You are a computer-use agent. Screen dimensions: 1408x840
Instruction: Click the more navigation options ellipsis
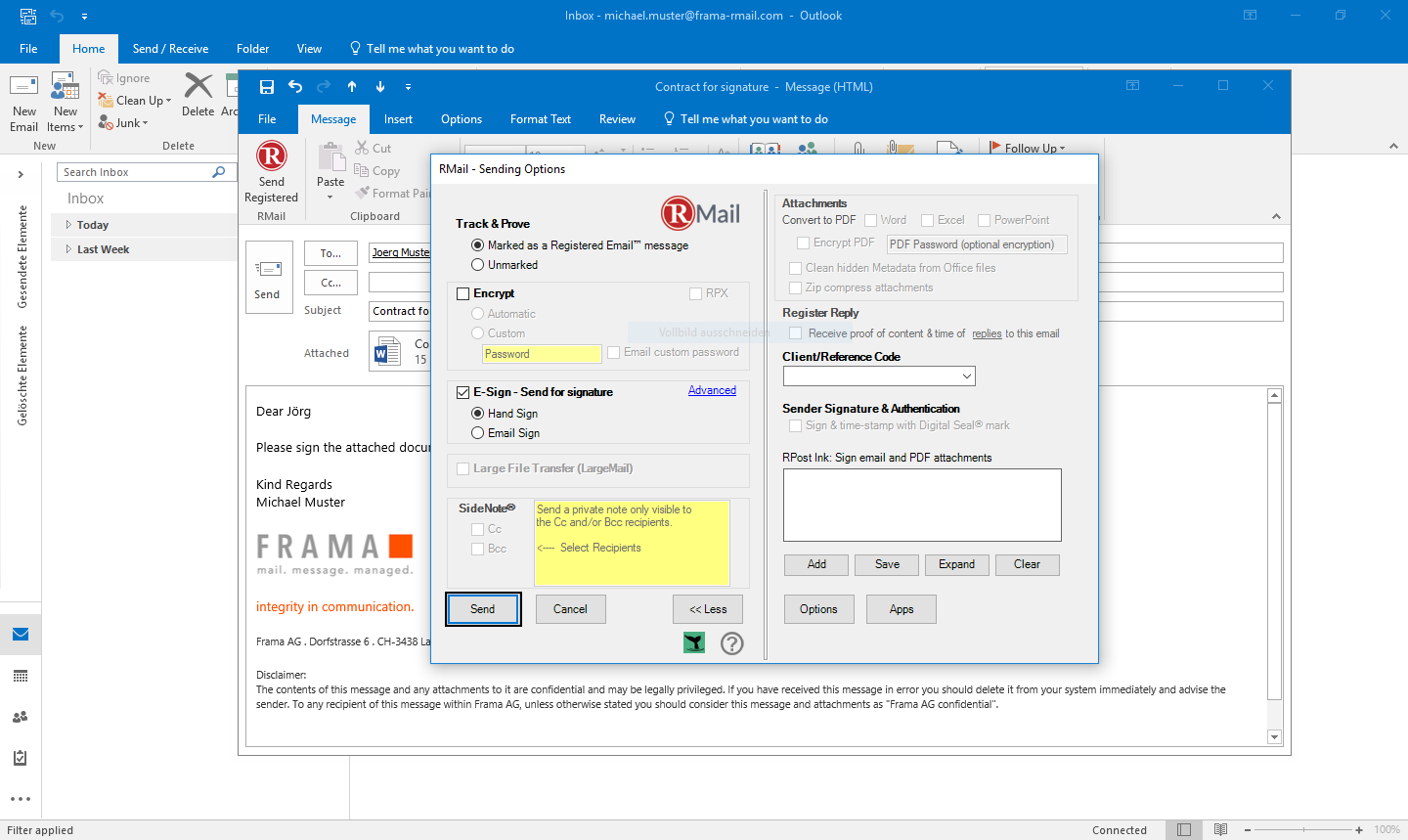coord(21,799)
